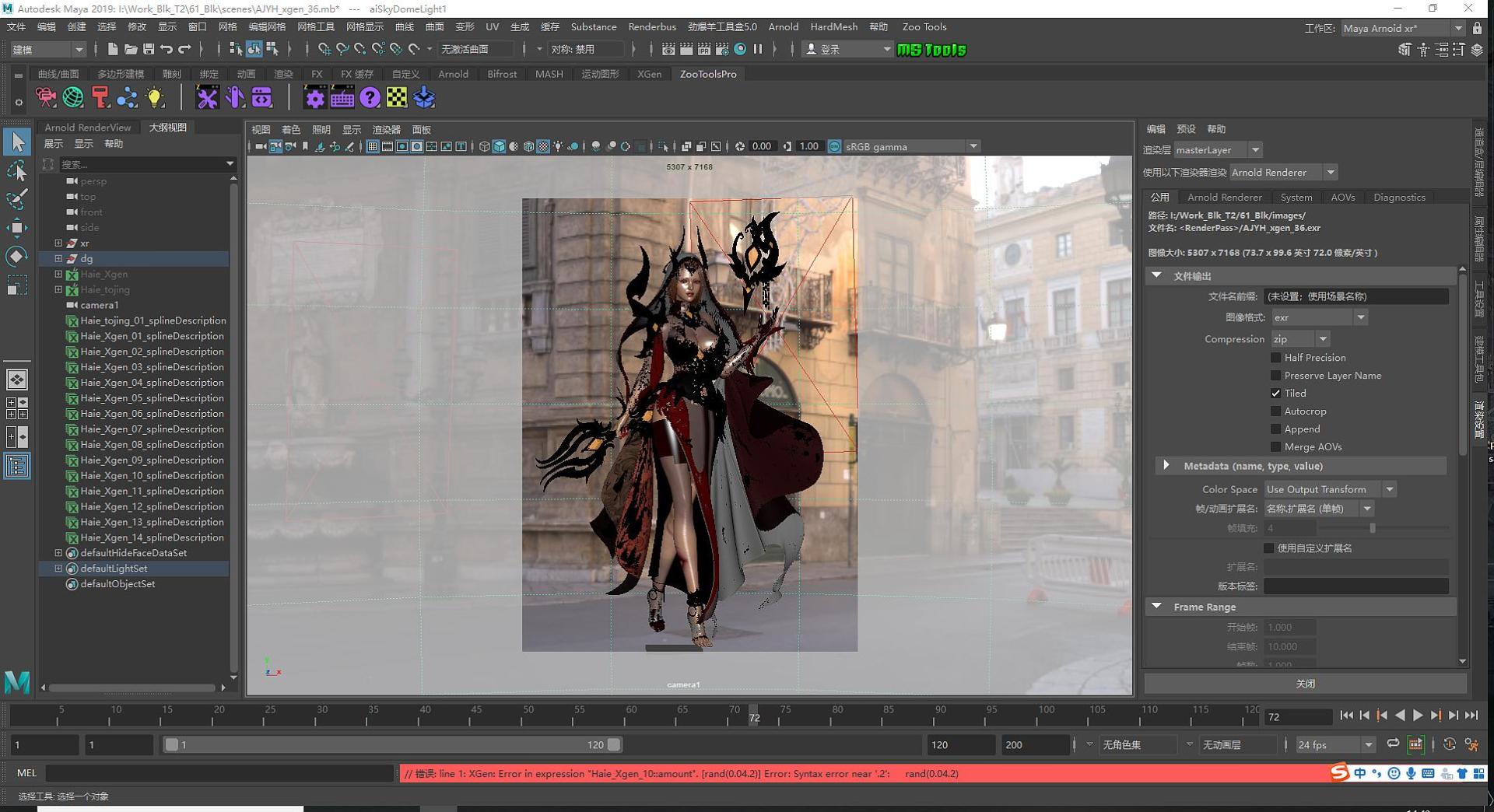Select Haie_Xgen_05_splineDescription in the outliner

click(152, 398)
